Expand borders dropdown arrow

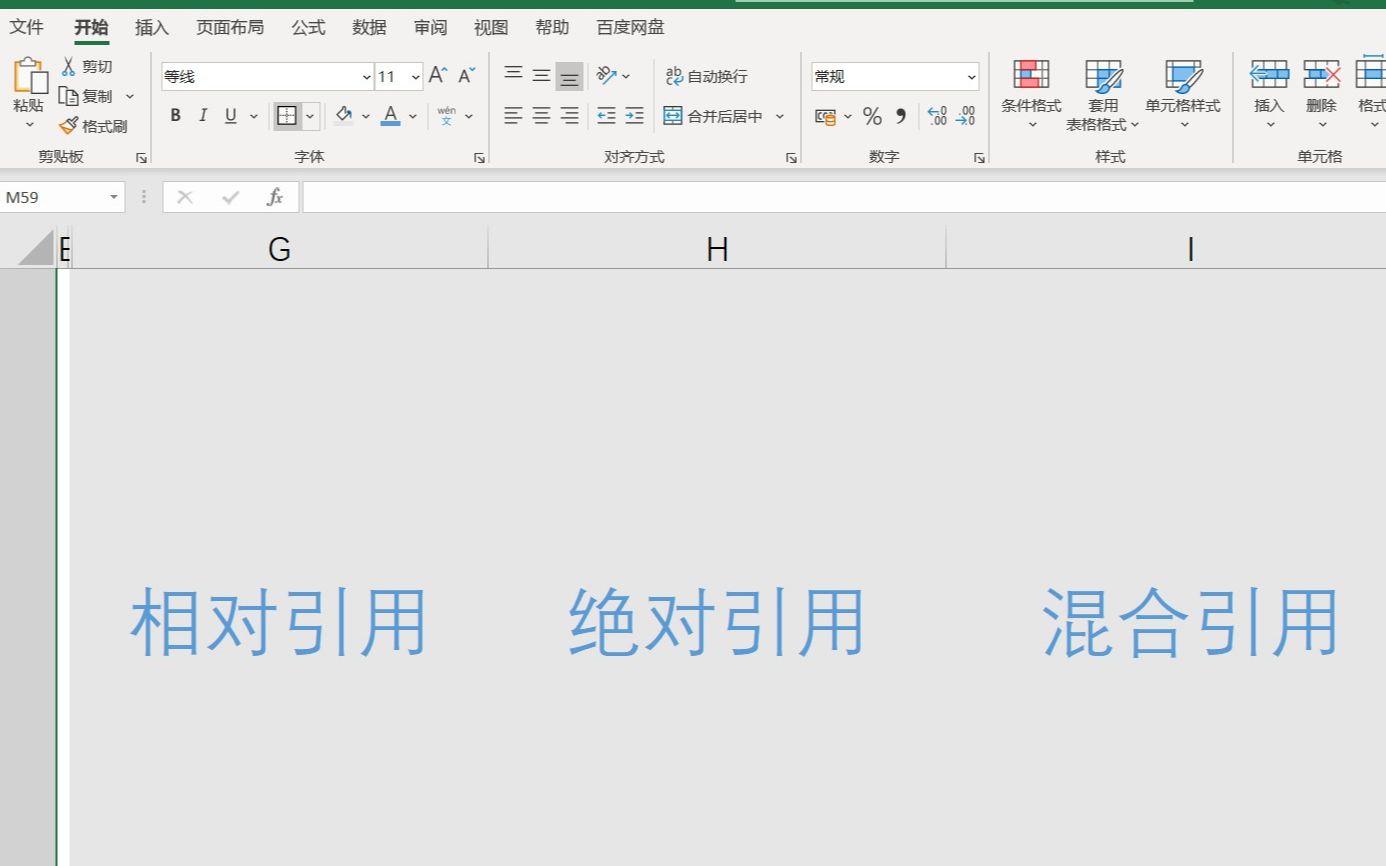click(310, 116)
